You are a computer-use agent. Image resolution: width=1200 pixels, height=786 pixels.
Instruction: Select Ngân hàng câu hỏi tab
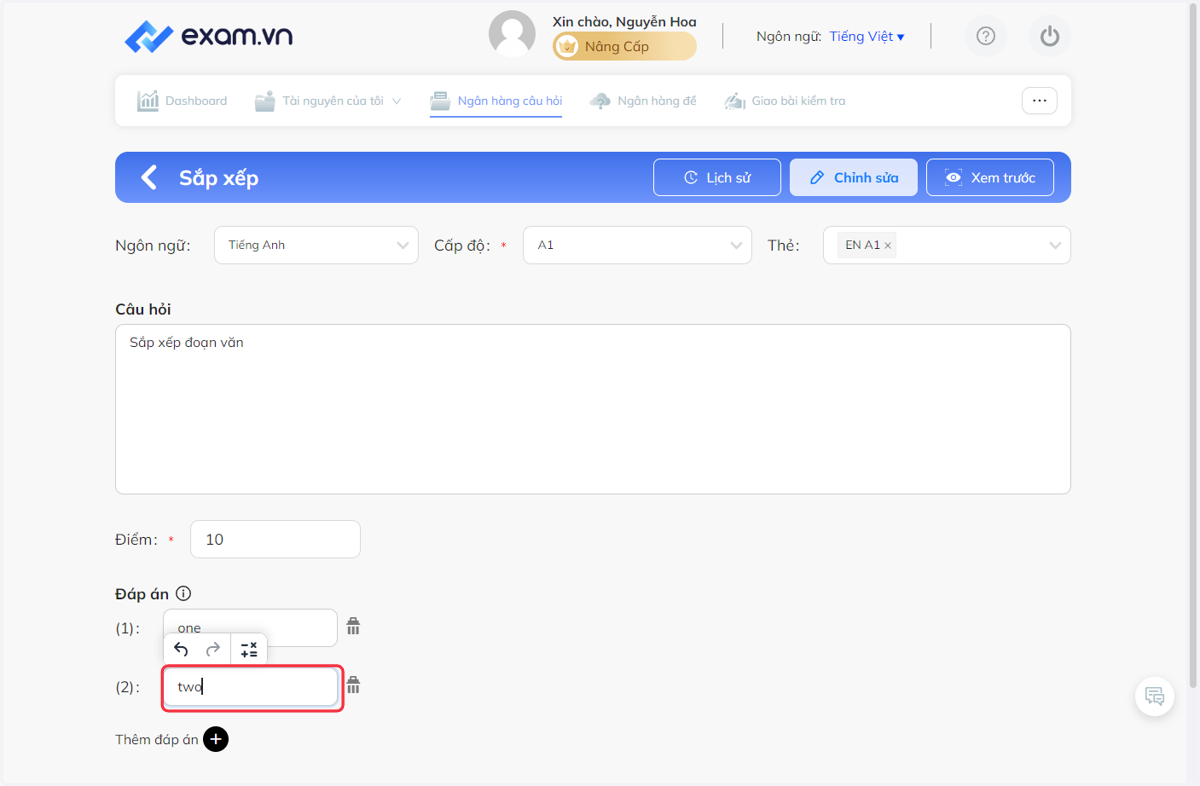496,101
